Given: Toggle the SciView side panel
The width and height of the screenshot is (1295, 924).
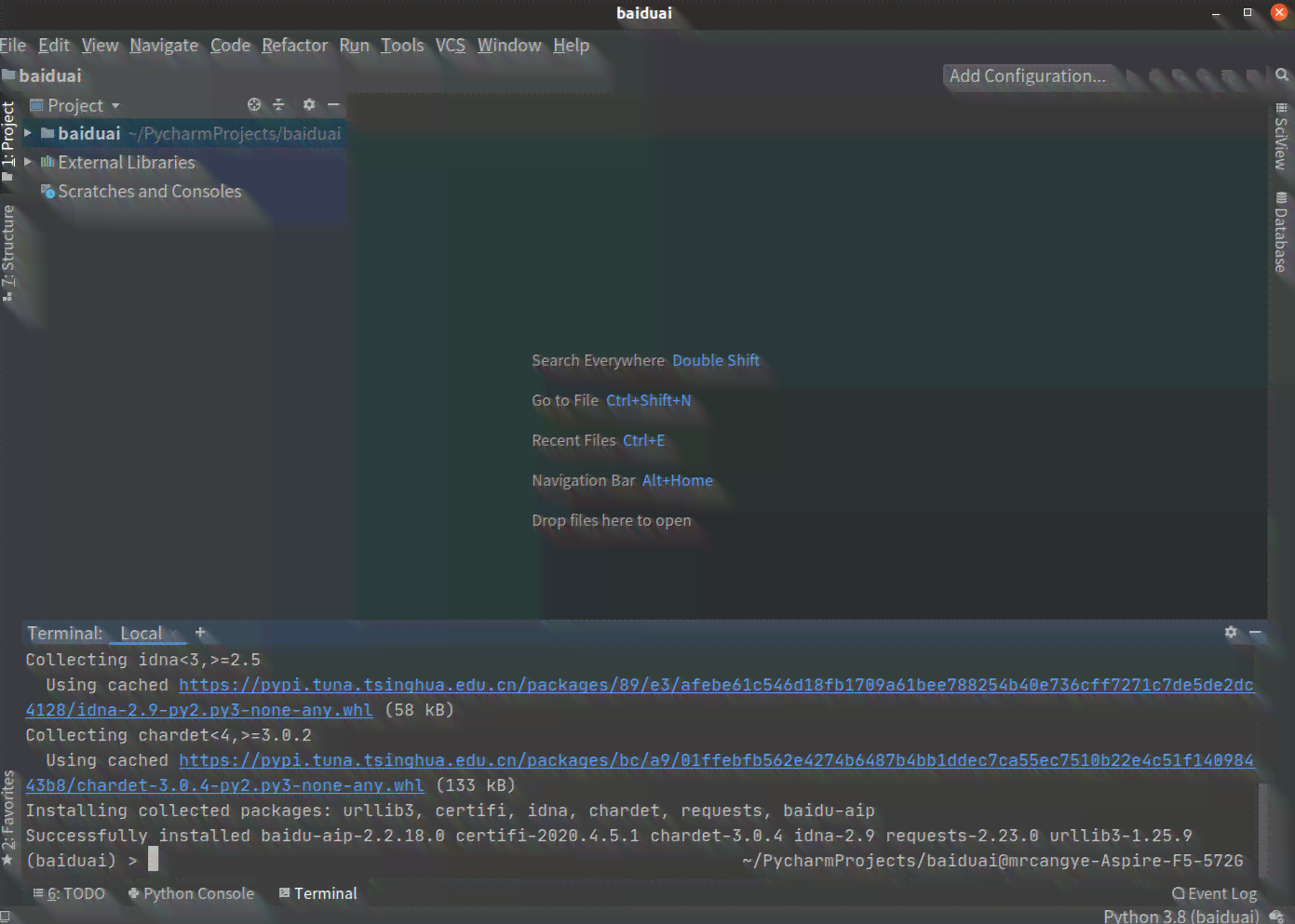Looking at the screenshot, I should coord(1281,137).
